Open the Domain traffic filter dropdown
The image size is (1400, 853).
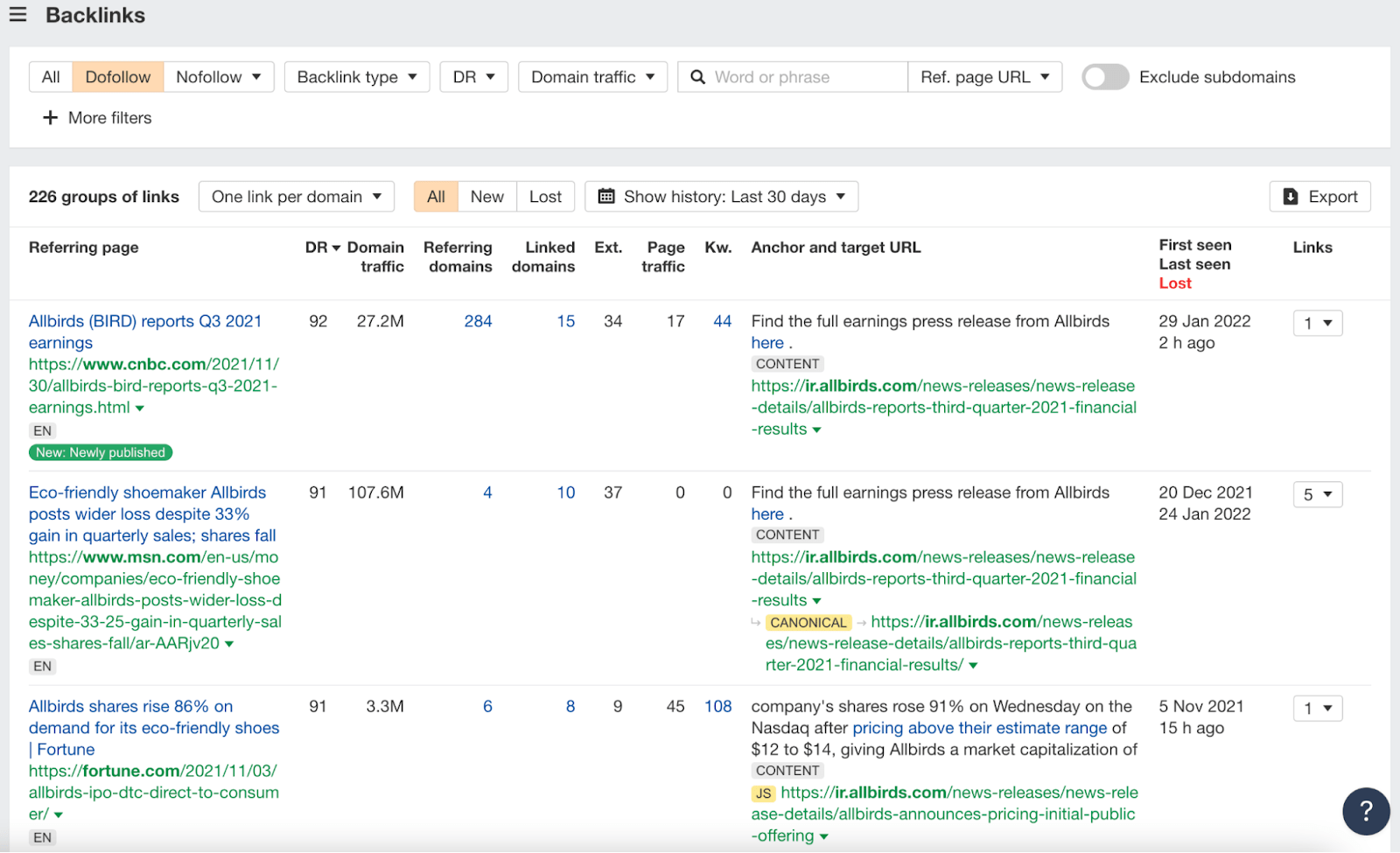tap(592, 77)
